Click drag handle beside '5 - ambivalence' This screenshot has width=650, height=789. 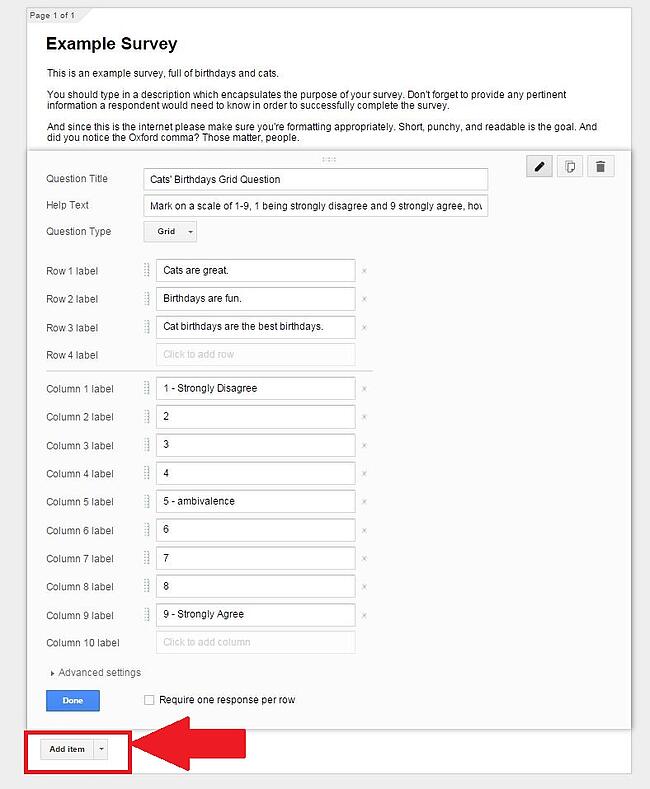[x=147, y=501]
